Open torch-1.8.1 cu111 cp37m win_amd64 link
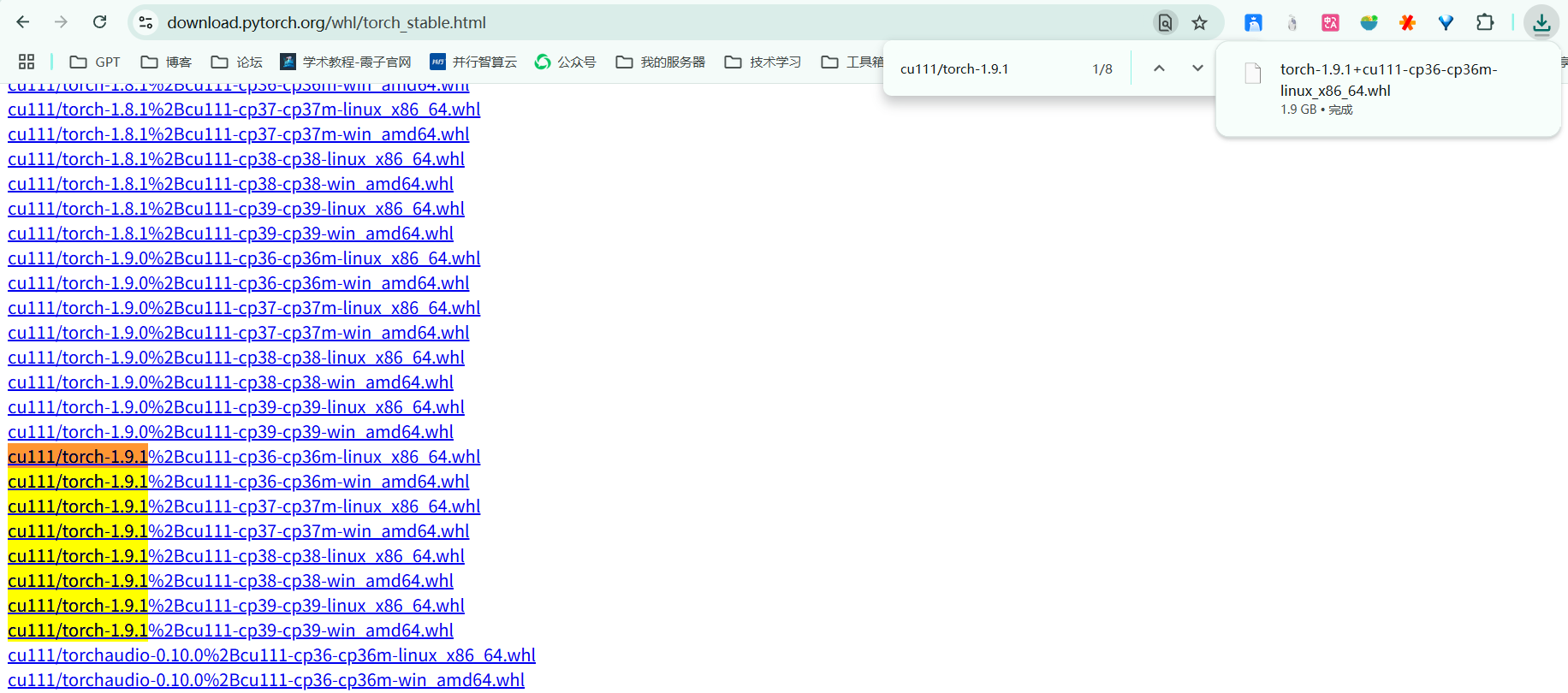The width and height of the screenshot is (1568, 693). click(x=239, y=134)
